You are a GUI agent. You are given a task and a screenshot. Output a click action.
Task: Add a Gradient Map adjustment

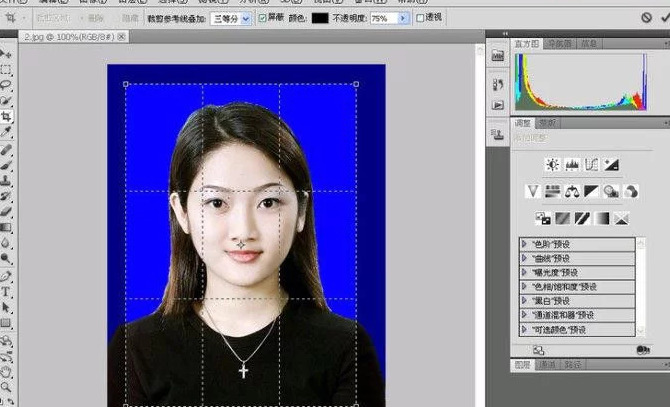click(602, 219)
